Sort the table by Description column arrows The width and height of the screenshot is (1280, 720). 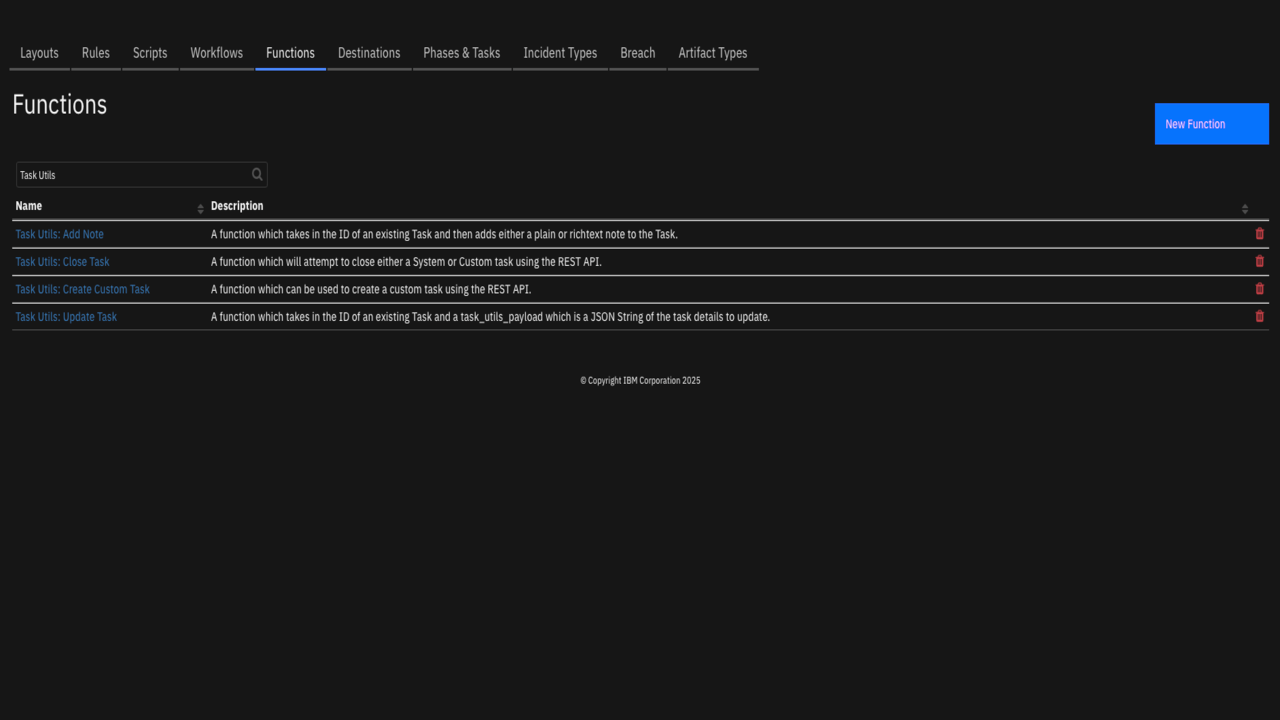point(1245,208)
